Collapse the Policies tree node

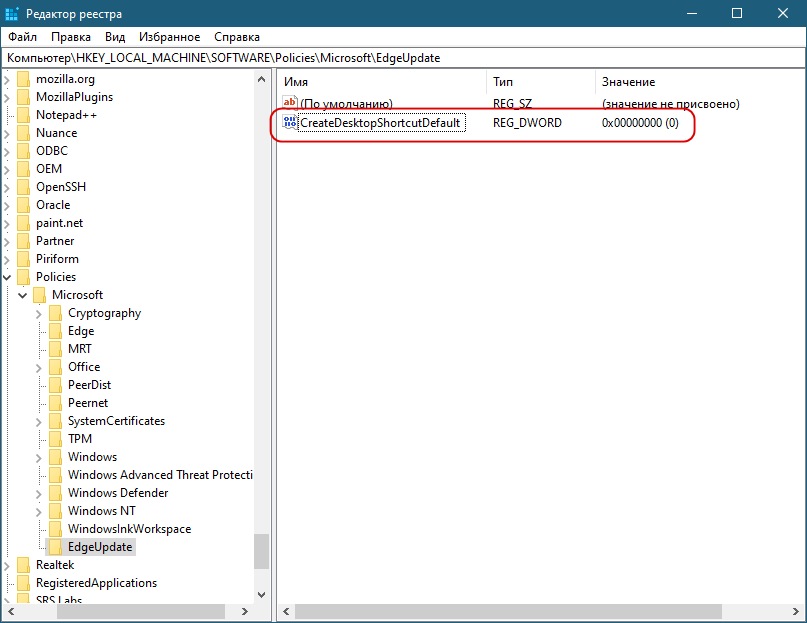(x=7, y=277)
